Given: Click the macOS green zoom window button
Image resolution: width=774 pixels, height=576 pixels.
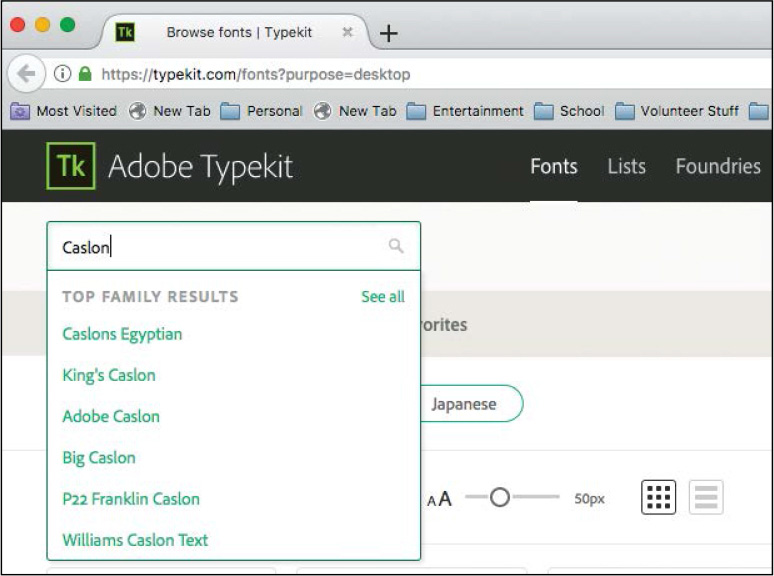Looking at the screenshot, I should tap(68, 24).
